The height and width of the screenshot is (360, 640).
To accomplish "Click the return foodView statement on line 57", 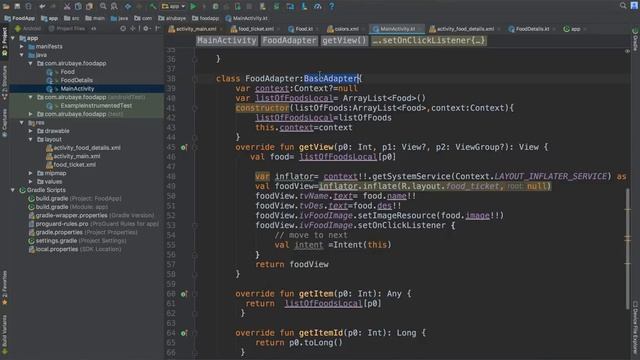I will pos(292,264).
